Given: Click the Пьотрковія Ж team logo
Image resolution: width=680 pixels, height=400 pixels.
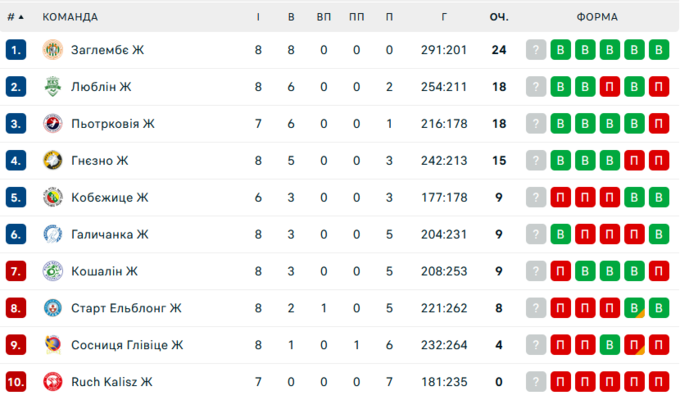Looking at the screenshot, I should pos(53,123).
